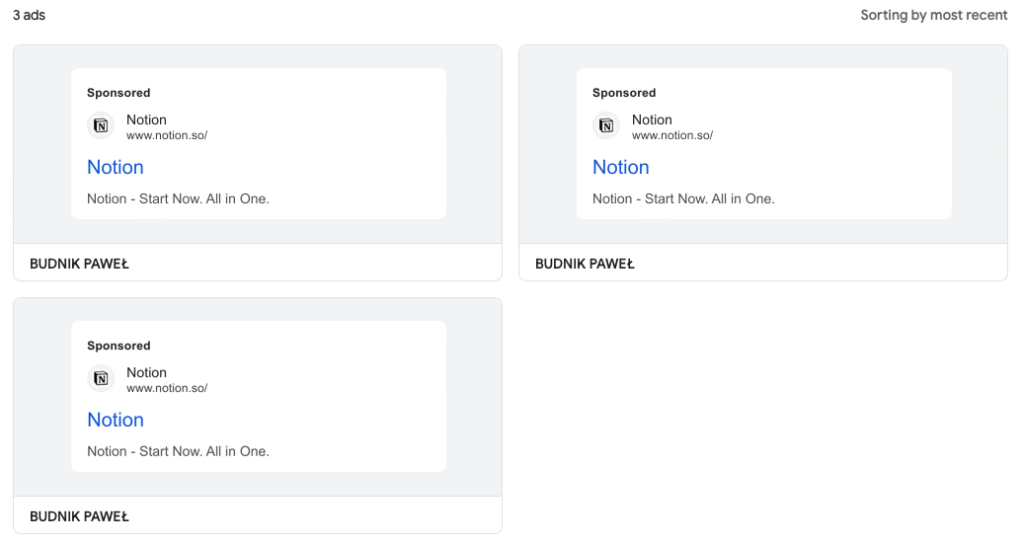This screenshot has width=1023, height=545.
Task: Select advertiser BUDNIK PAWEŁ under the top-left ad
Action: pyautogui.click(x=80, y=264)
